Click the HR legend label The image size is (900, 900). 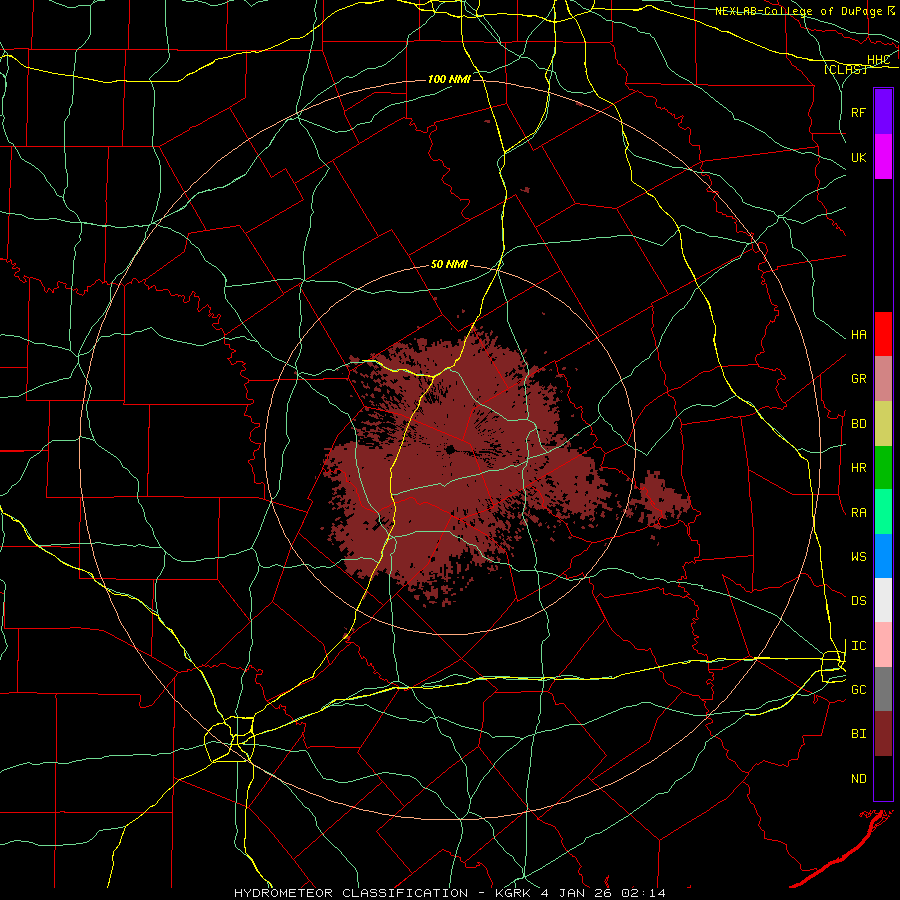[858, 468]
